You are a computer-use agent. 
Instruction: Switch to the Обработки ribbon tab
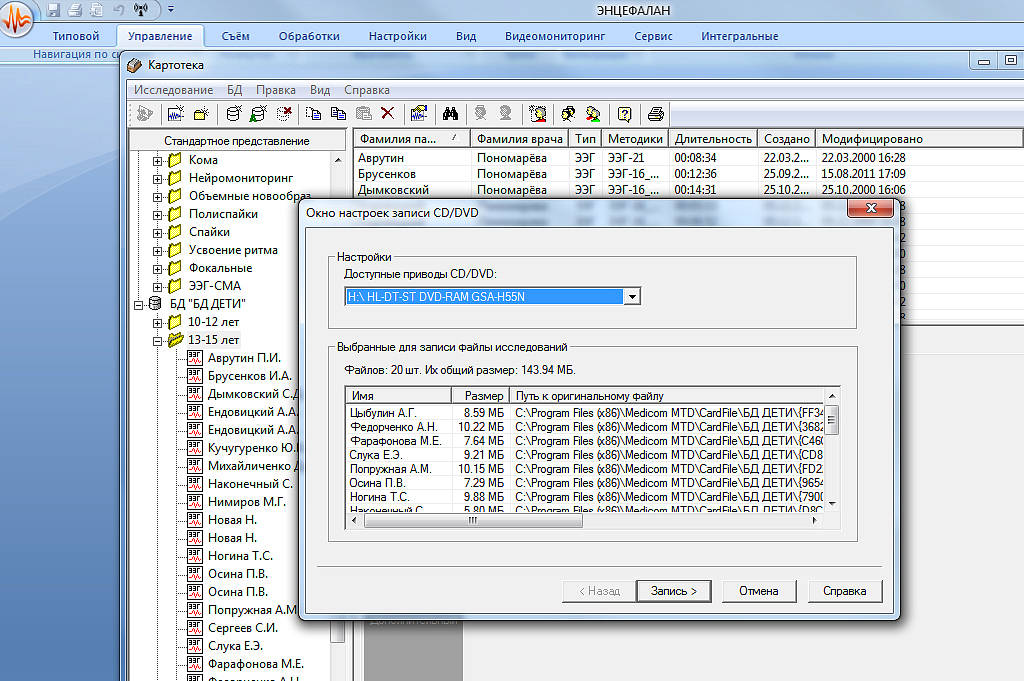tap(309, 36)
